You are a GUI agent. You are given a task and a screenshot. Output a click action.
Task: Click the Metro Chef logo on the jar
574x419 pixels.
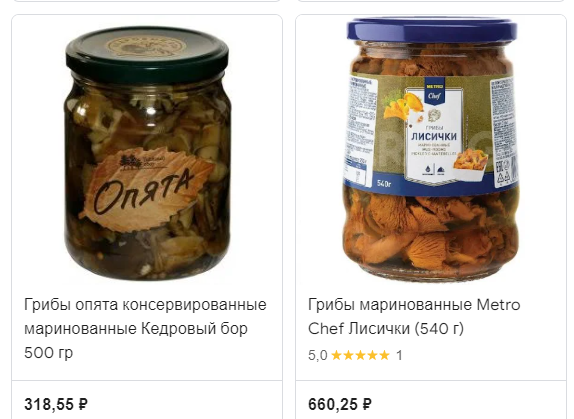point(434,90)
